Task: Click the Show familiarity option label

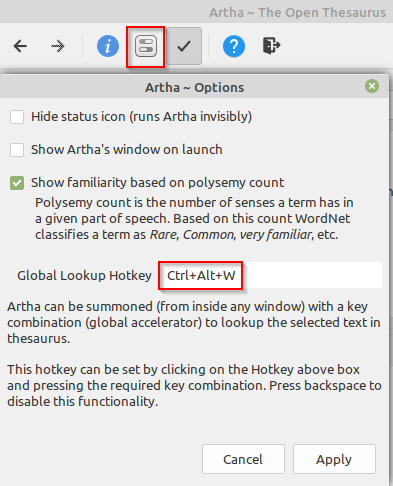Action: click(157, 183)
